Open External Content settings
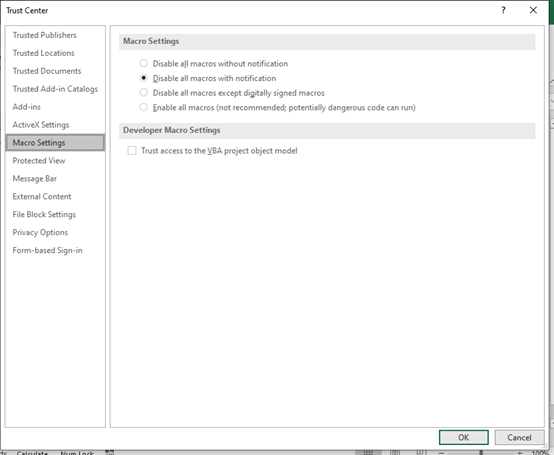The height and width of the screenshot is (455, 554). [x=42, y=196]
